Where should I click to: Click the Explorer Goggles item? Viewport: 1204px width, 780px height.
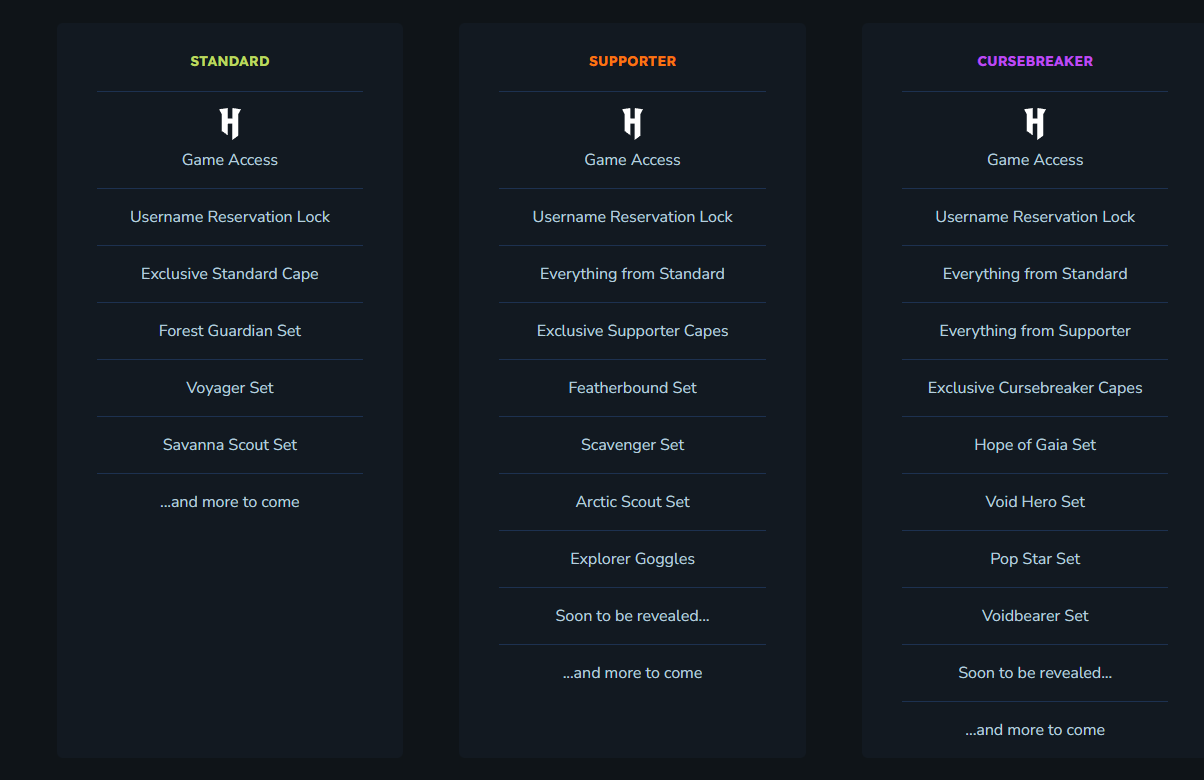click(x=632, y=559)
